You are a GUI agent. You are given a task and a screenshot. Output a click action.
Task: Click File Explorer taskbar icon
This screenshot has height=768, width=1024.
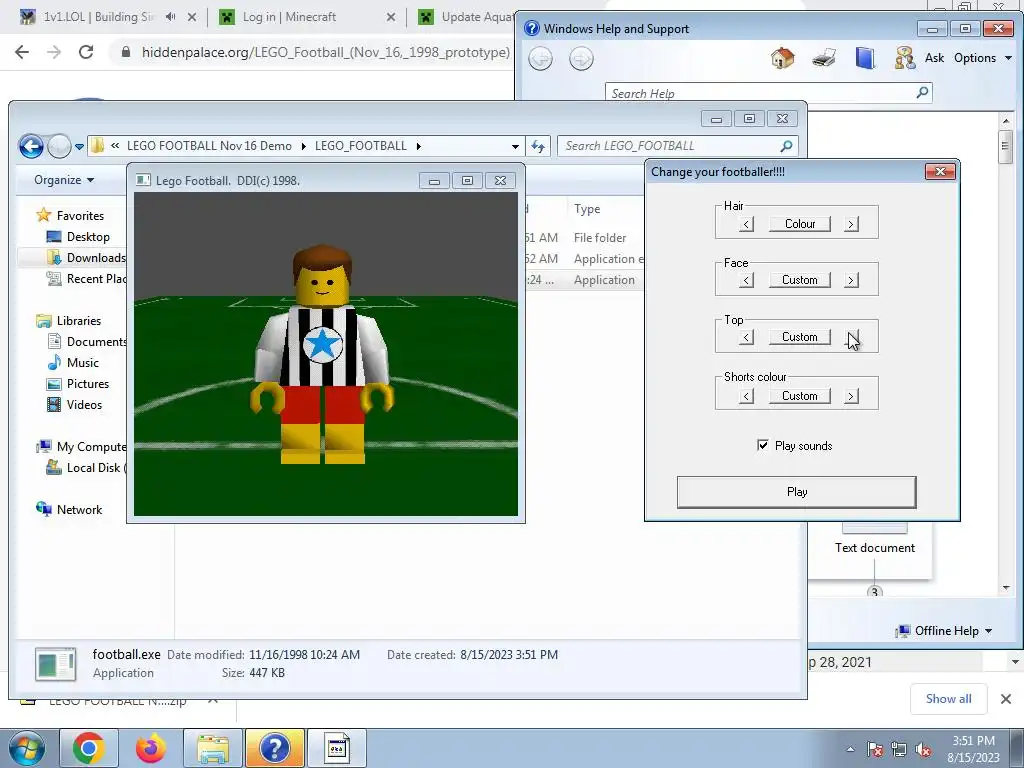pos(213,748)
